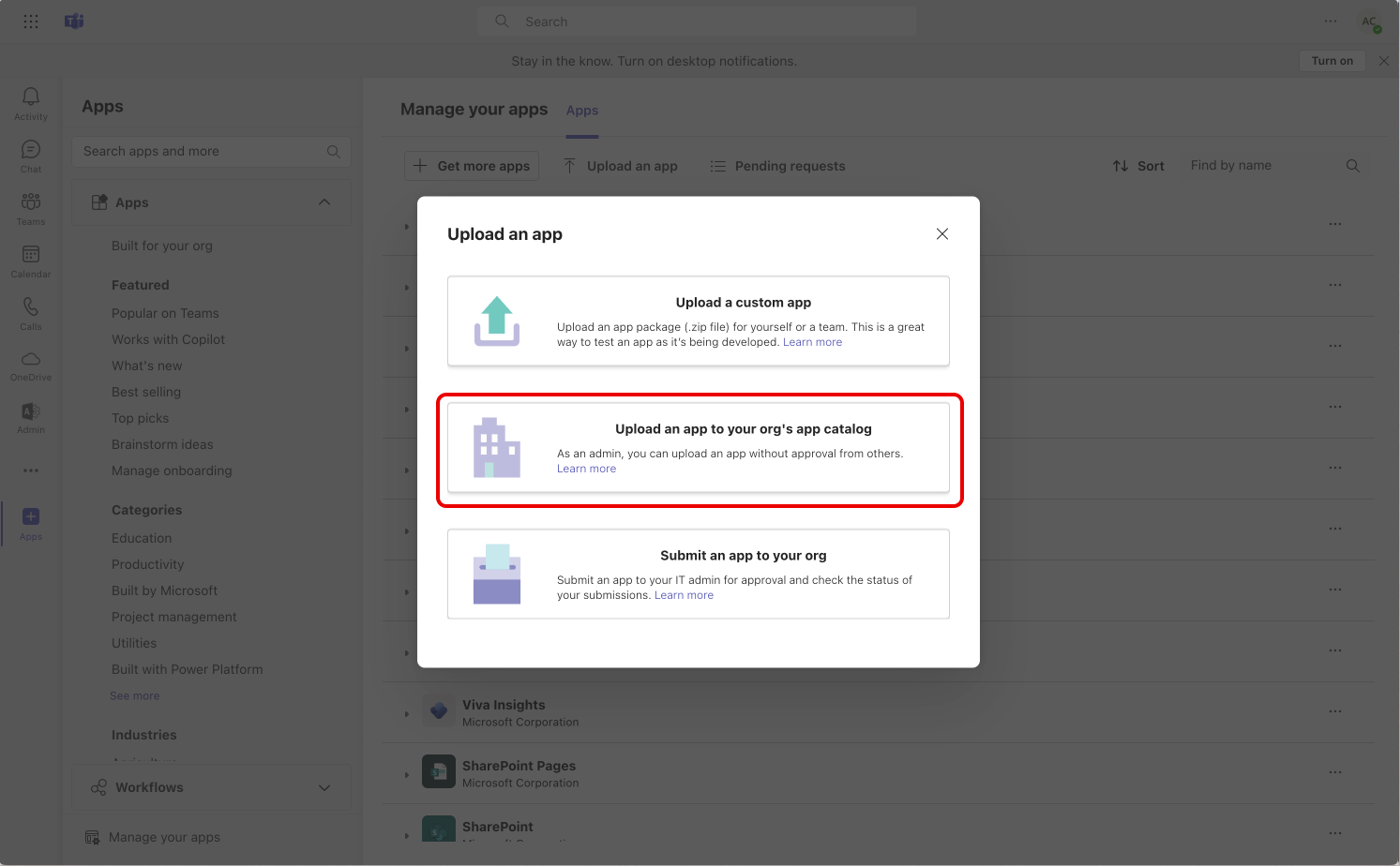
Task: Open OneDrive in the left rail
Action: point(31,366)
